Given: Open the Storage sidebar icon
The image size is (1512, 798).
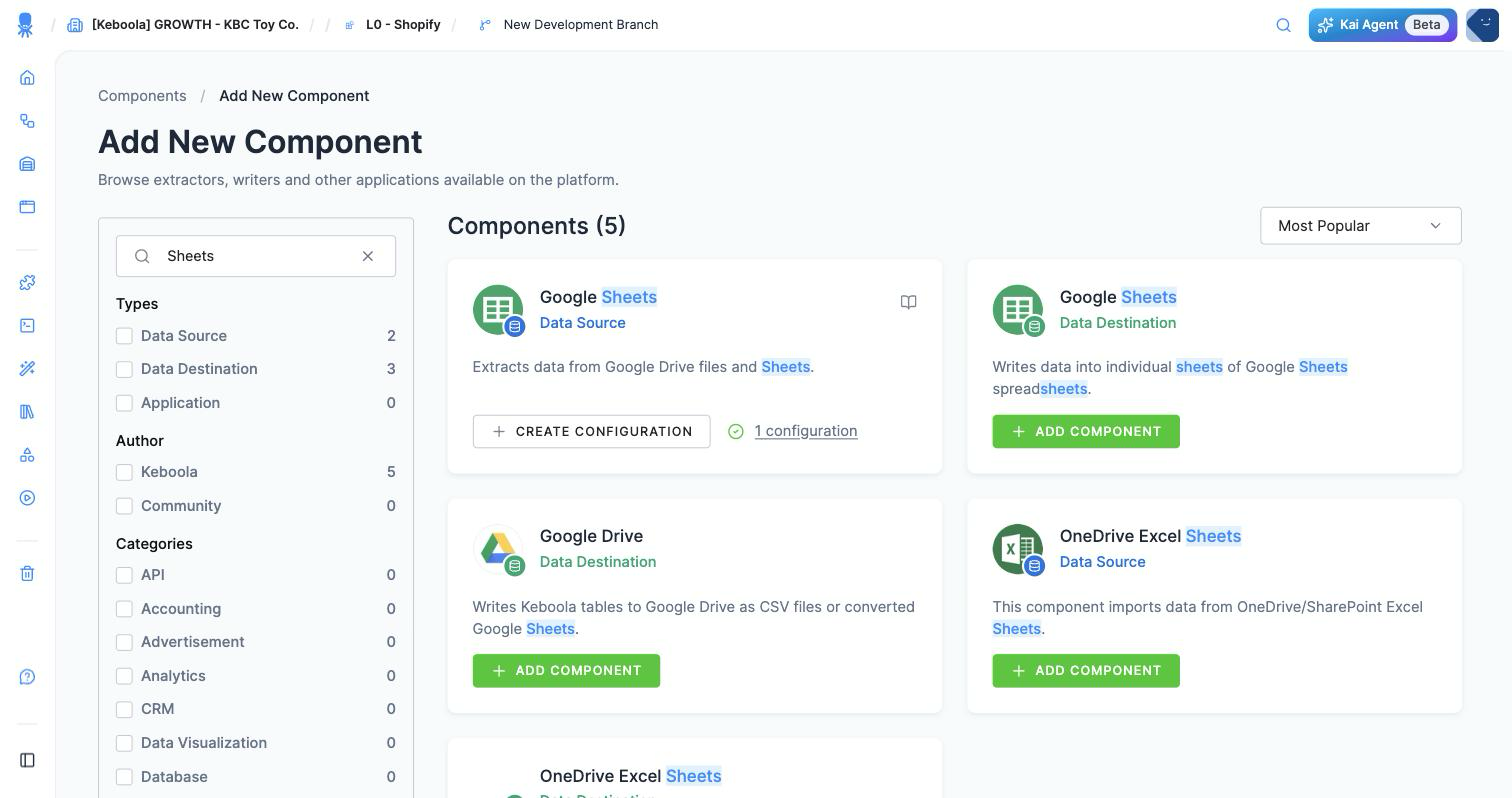Looking at the screenshot, I should tap(27, 164).
